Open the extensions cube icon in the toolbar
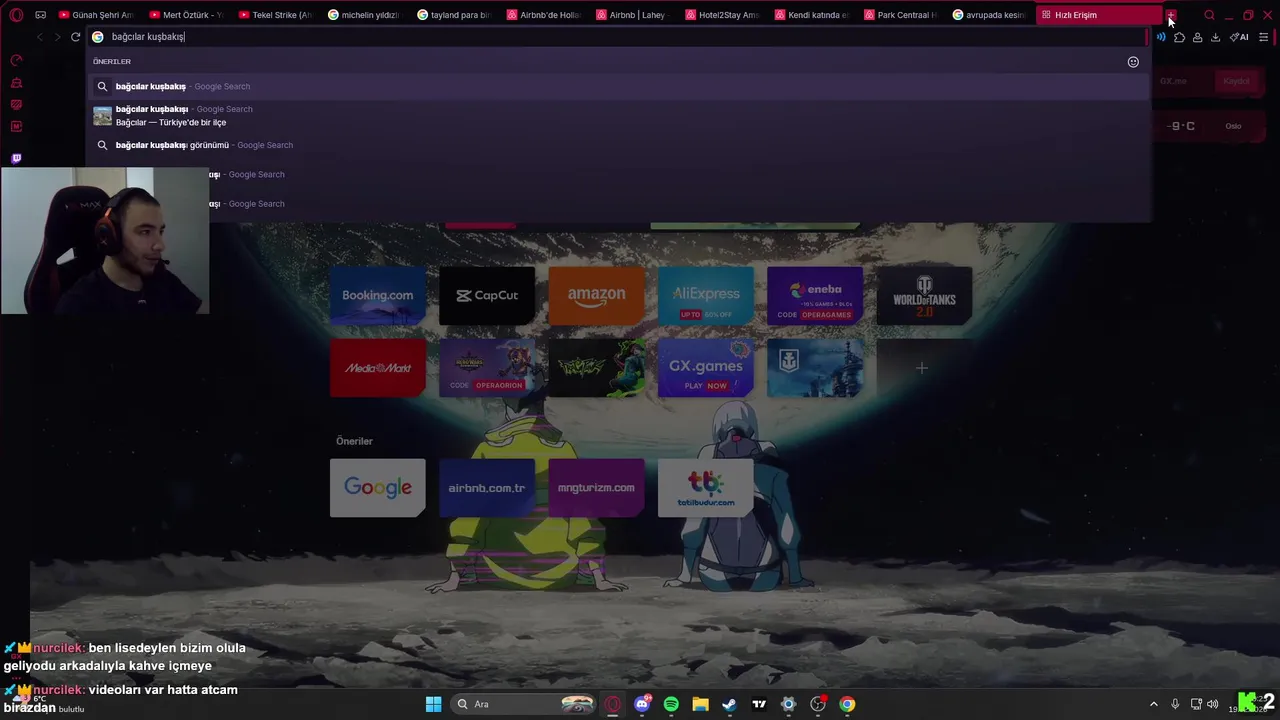Viewport: 1280px width, 720px height. coord(1179,37)
